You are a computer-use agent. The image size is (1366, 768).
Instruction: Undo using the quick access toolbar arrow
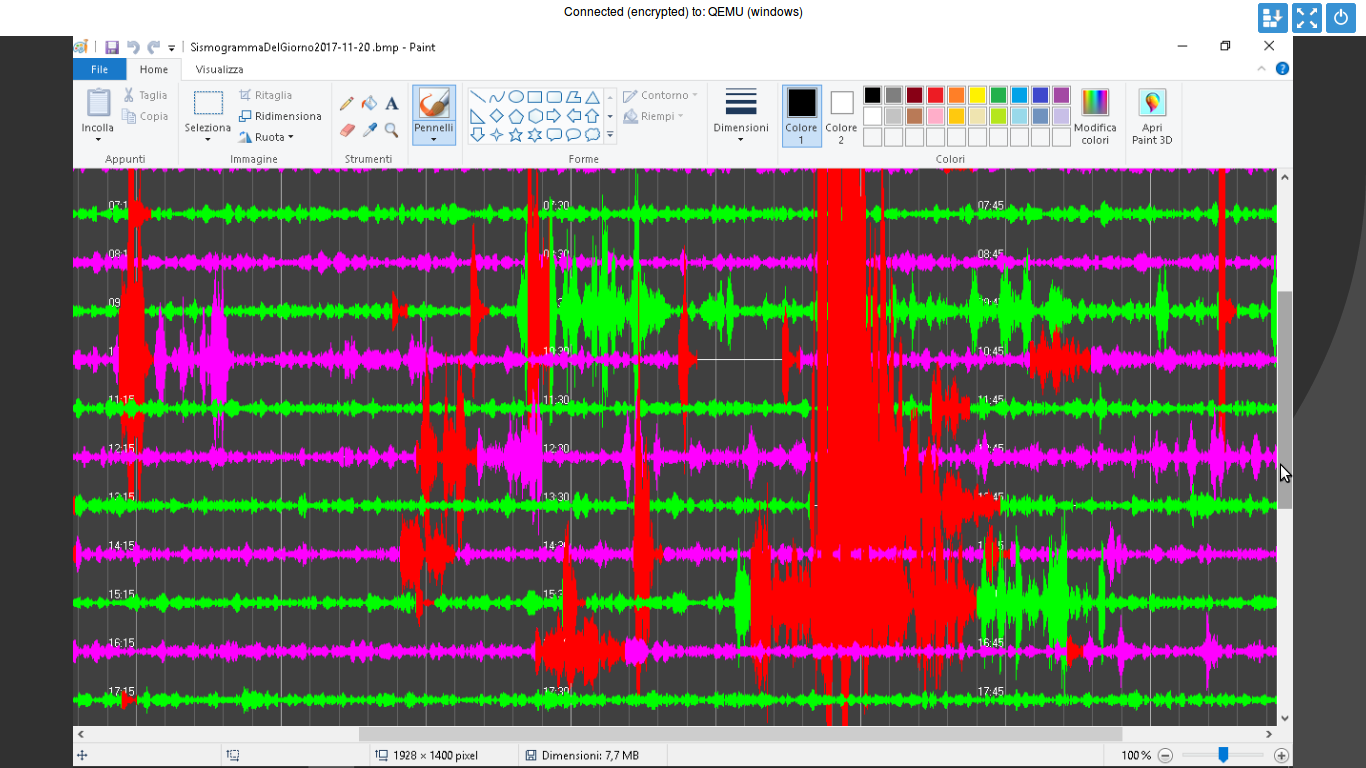133,47
